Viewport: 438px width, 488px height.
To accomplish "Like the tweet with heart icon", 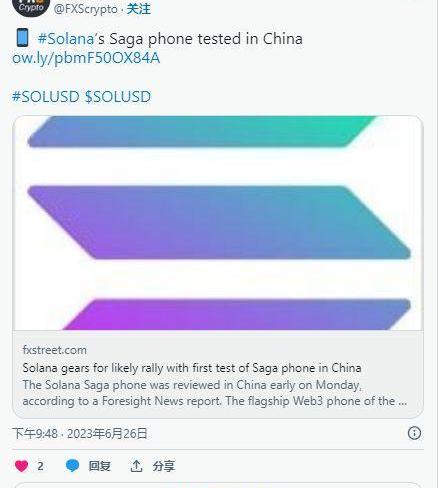I will point(22,466).
